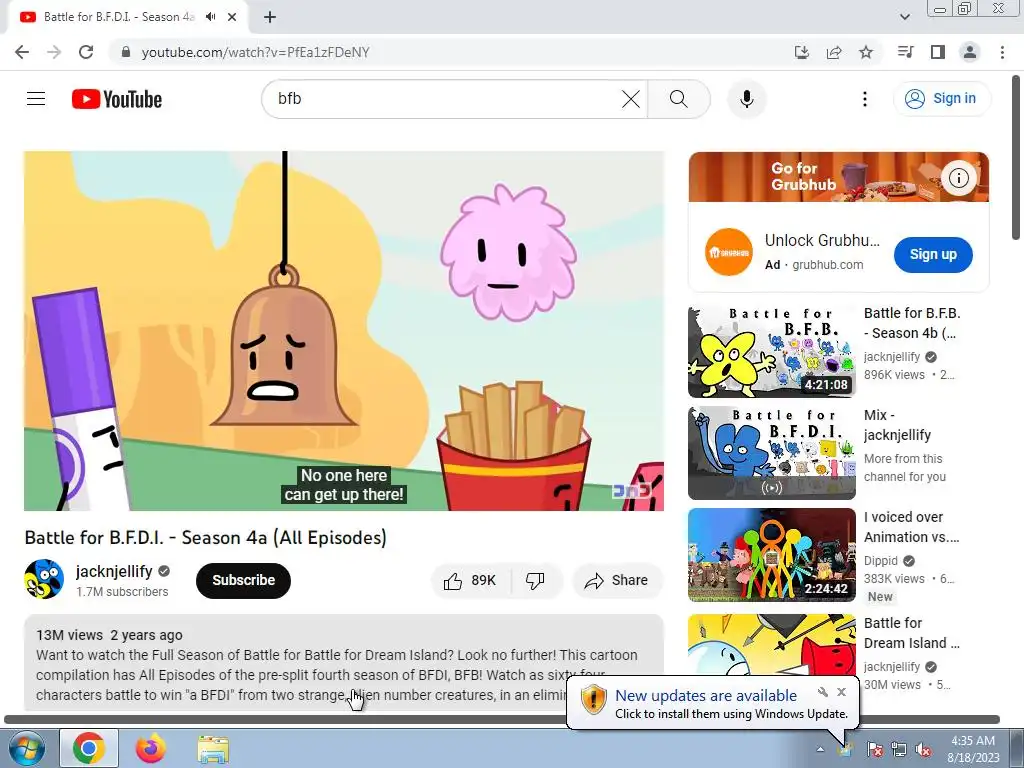Select the youtube.com address bar URL

click(255, 52)
